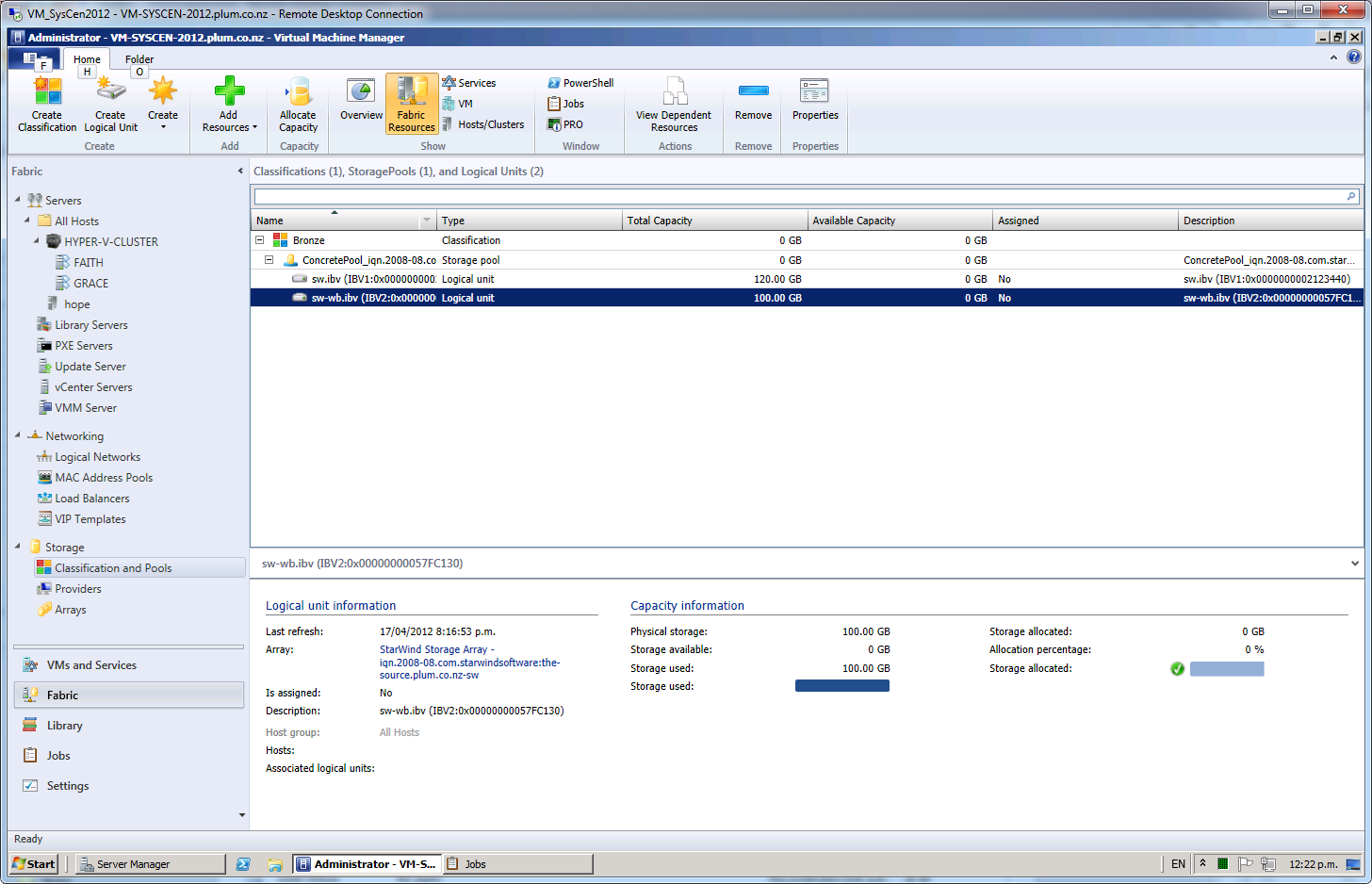
Task: Open Add Resources dropdown
Action: (229, 106)
